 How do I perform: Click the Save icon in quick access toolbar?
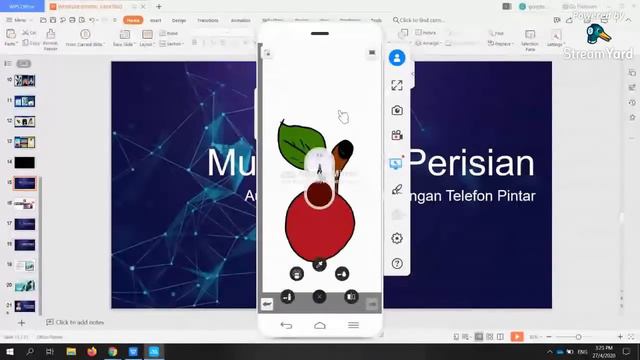53,20
